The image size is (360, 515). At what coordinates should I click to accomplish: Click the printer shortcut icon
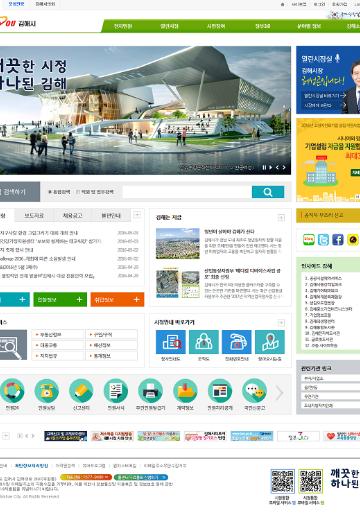pyautogui.click(x=150, y=391)
